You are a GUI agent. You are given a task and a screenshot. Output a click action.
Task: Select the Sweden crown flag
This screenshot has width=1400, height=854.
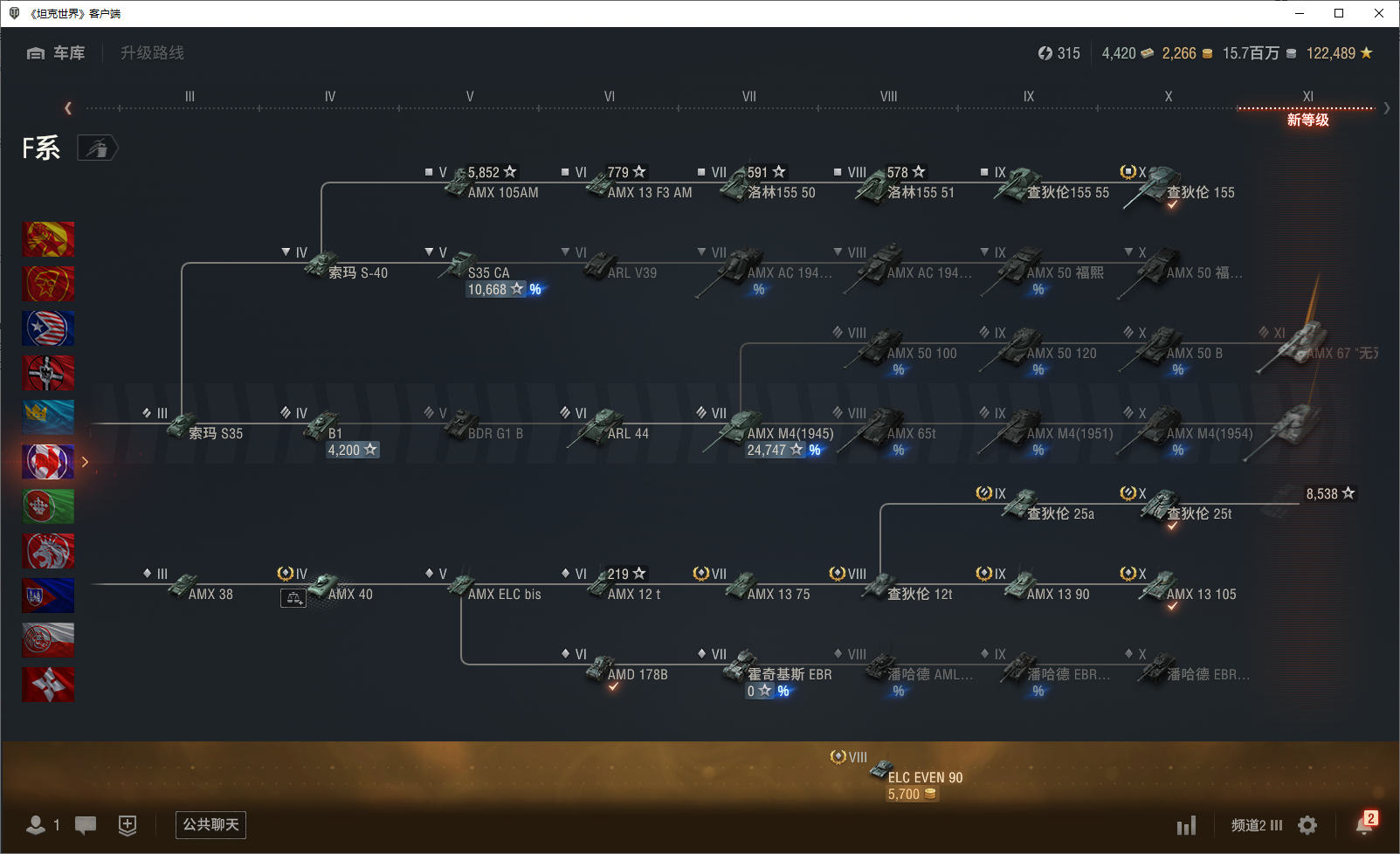tap(48, 417)
